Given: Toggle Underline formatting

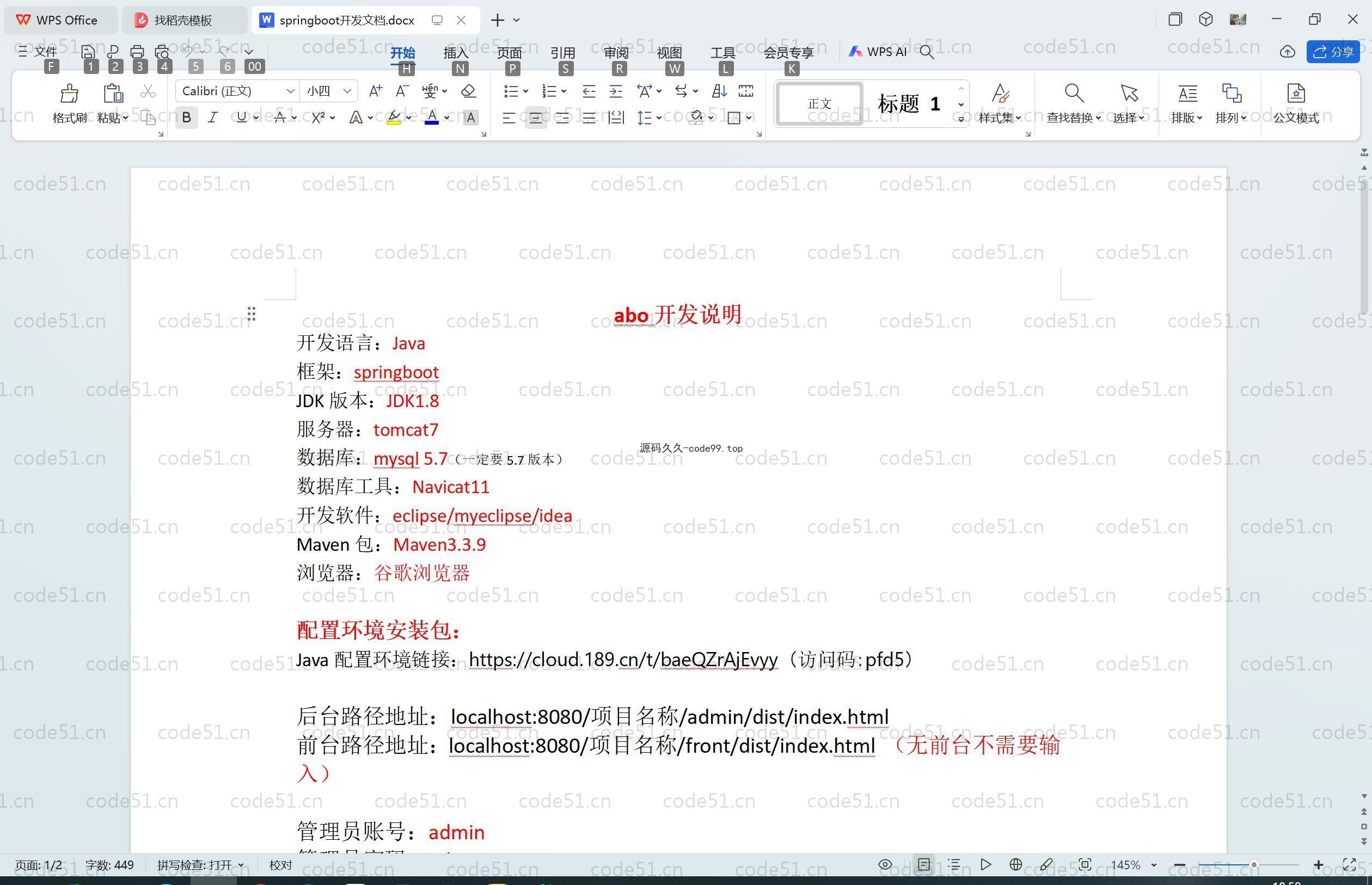Looking at the screenshot, I should click(241, 118).
